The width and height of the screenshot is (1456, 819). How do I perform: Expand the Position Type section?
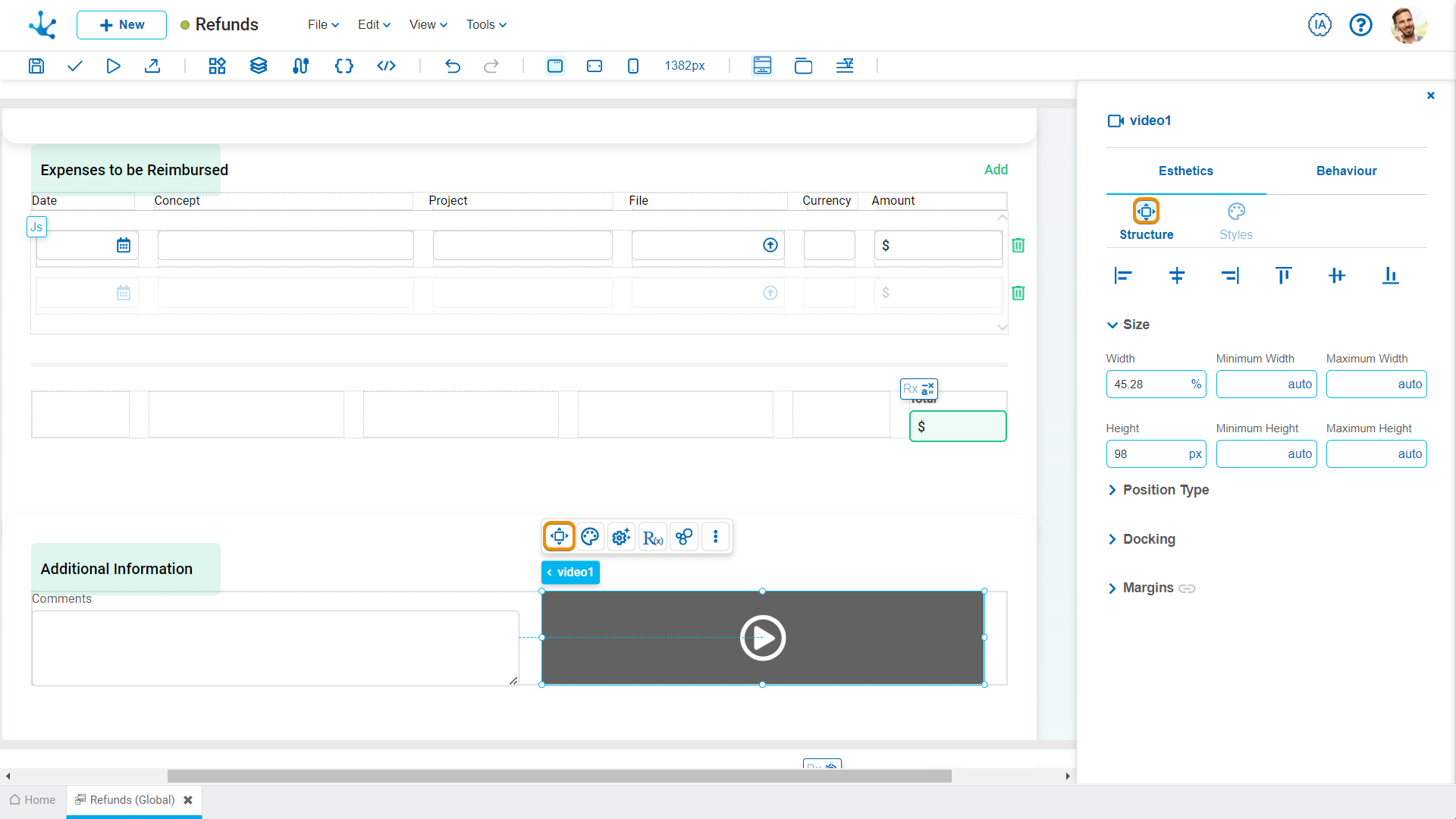(x=1165, y=490)
